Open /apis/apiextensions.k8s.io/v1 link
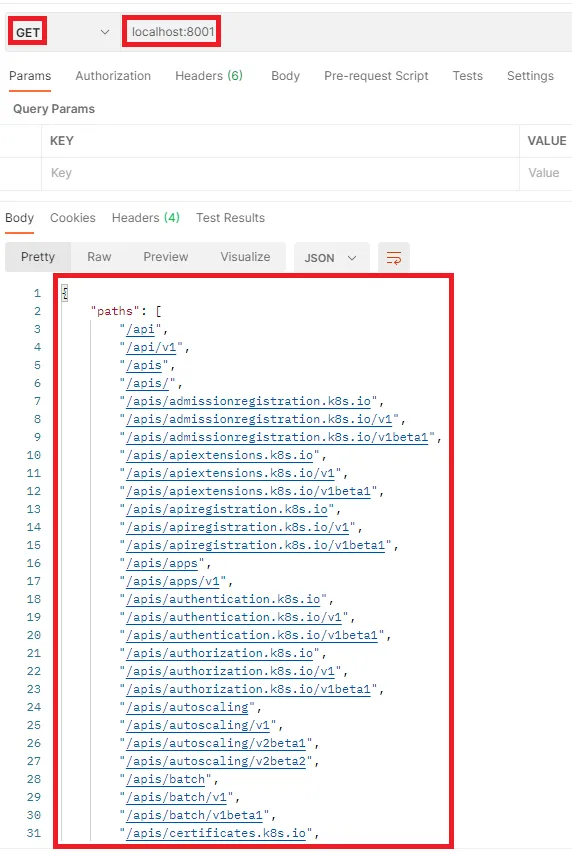This screenshot has height=855, width=572. pyautogui.click(x=230, y=473)
